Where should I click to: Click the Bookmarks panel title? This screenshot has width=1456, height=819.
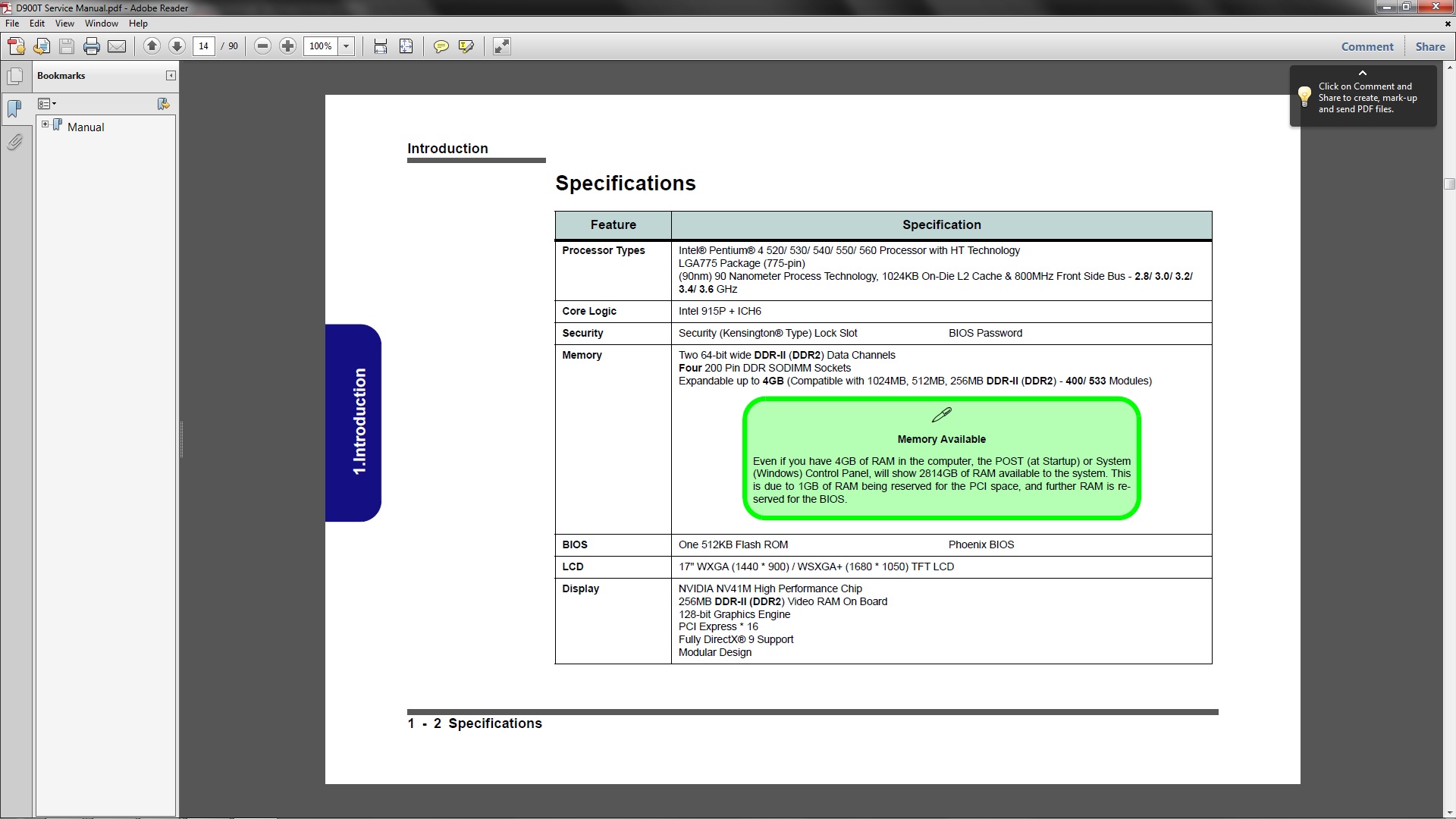click(61, 76)
